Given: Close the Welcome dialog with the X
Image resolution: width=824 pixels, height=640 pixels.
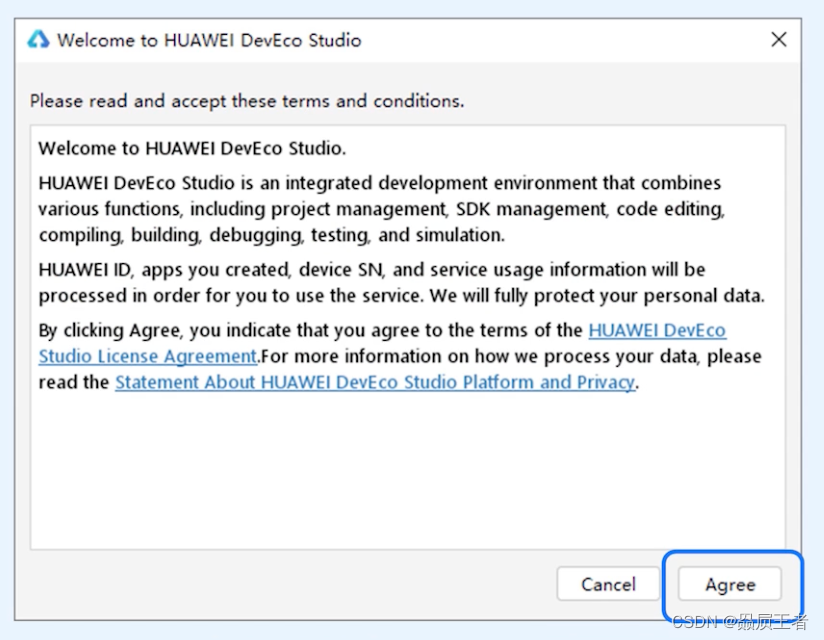Looking at the screenshot, I should coord(779,39).
